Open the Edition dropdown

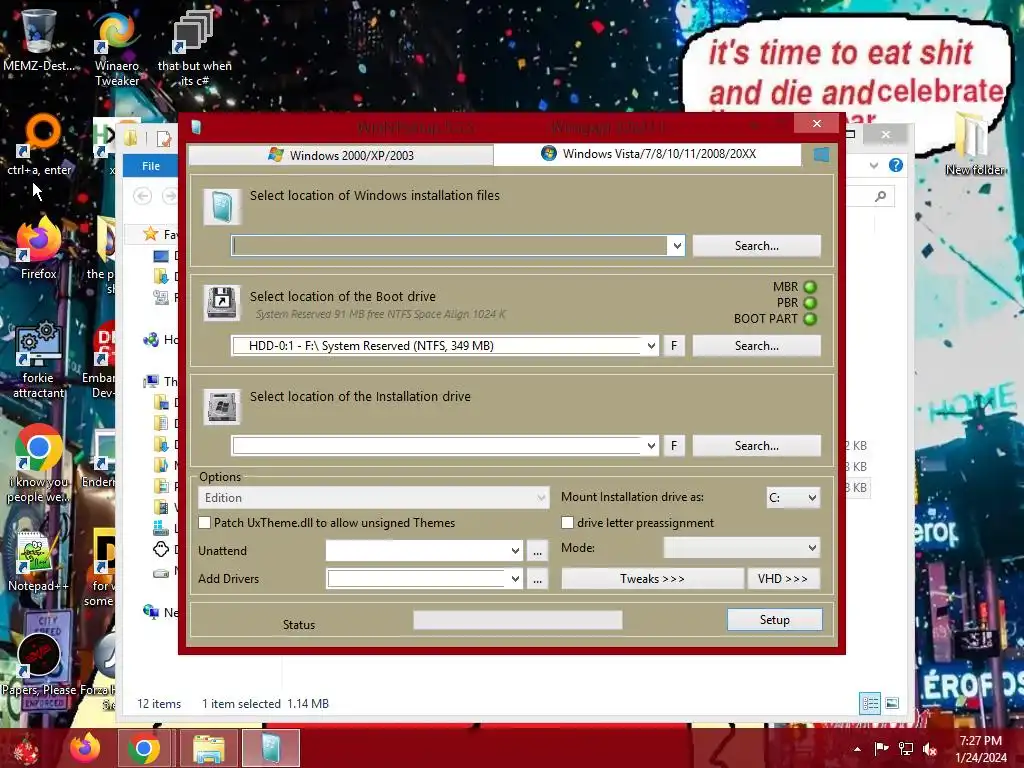(373, 498)
